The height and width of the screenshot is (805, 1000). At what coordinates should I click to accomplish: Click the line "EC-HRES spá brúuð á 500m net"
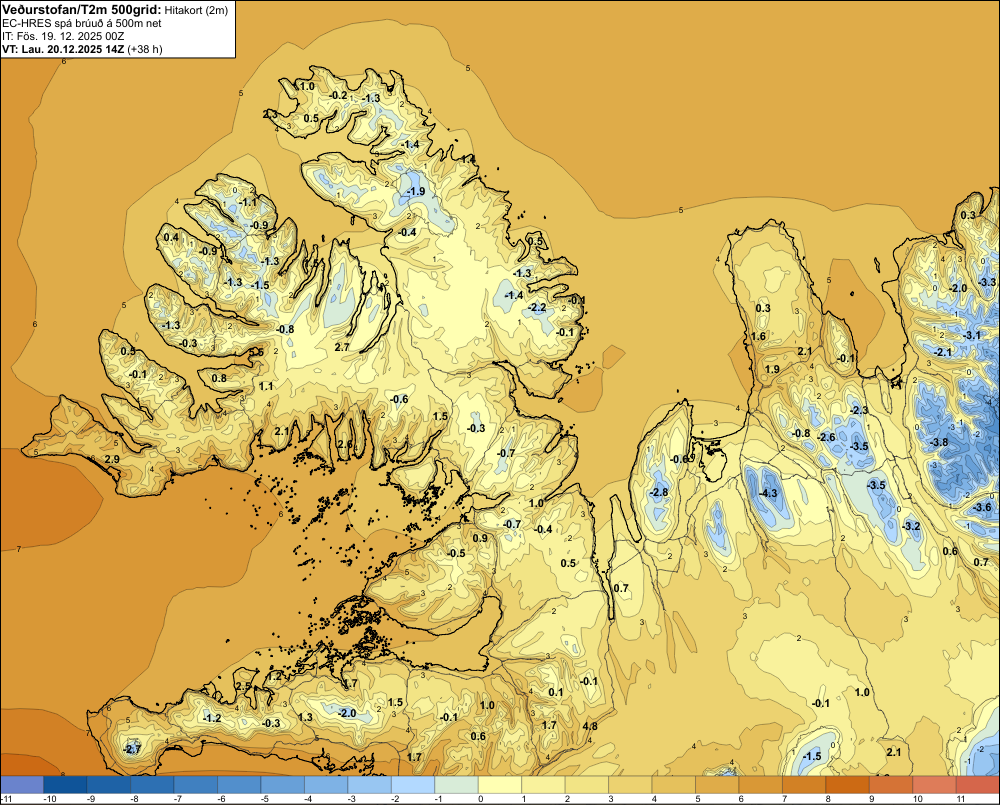click(x=82, y=23)
